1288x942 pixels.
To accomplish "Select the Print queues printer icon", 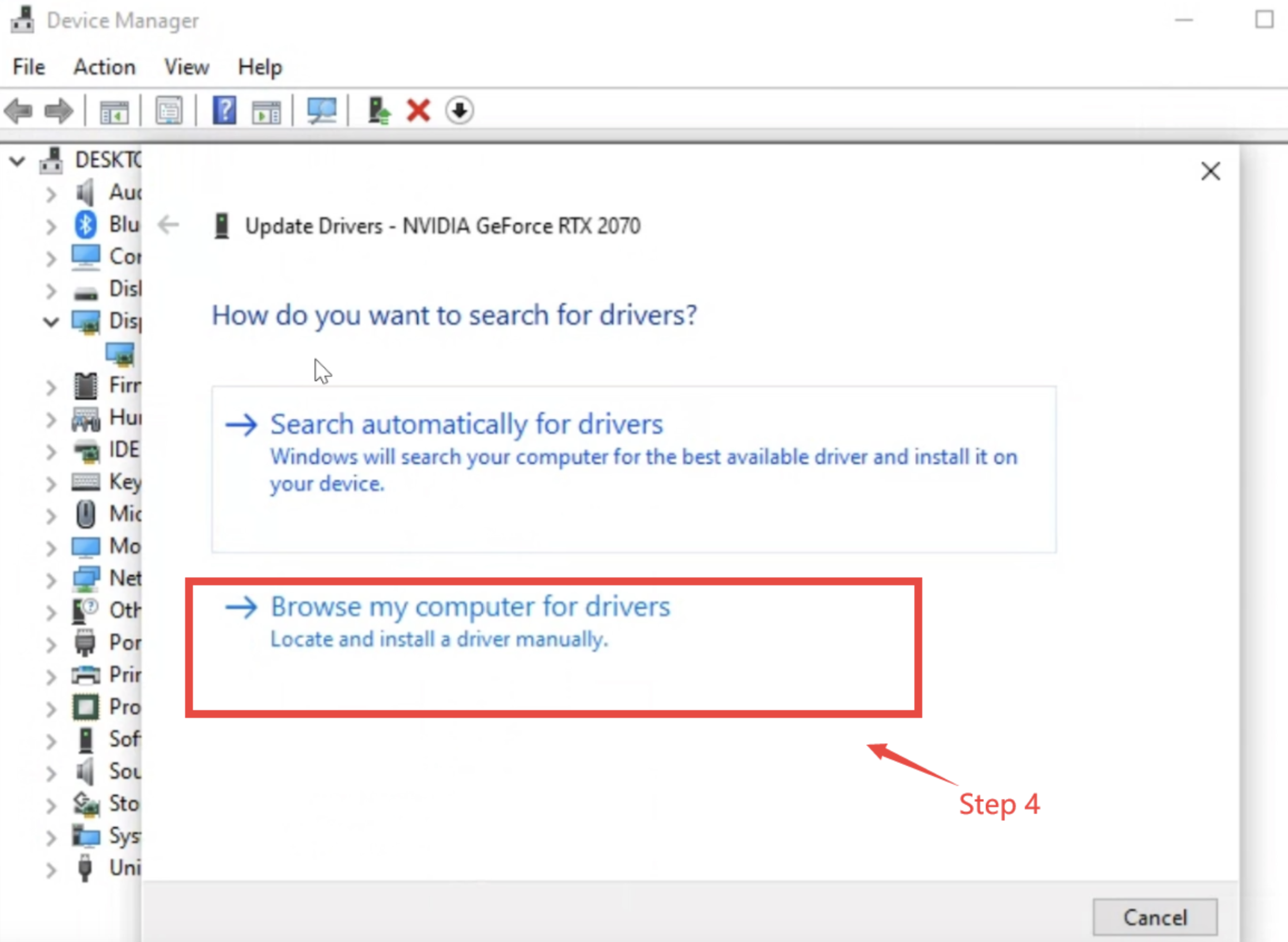I will pos(86,674).
